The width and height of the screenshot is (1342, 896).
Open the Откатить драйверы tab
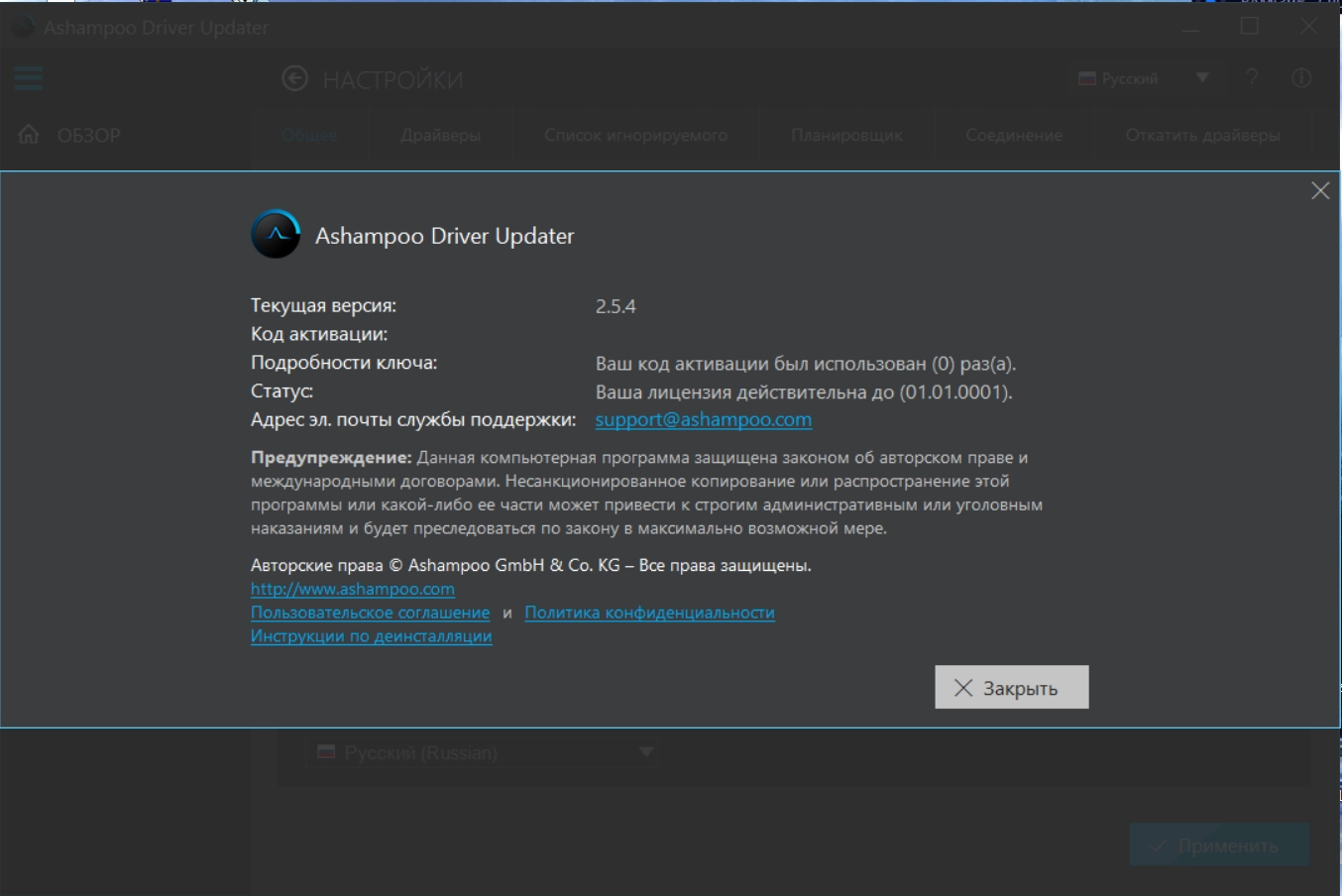(x=1202, y=135)
